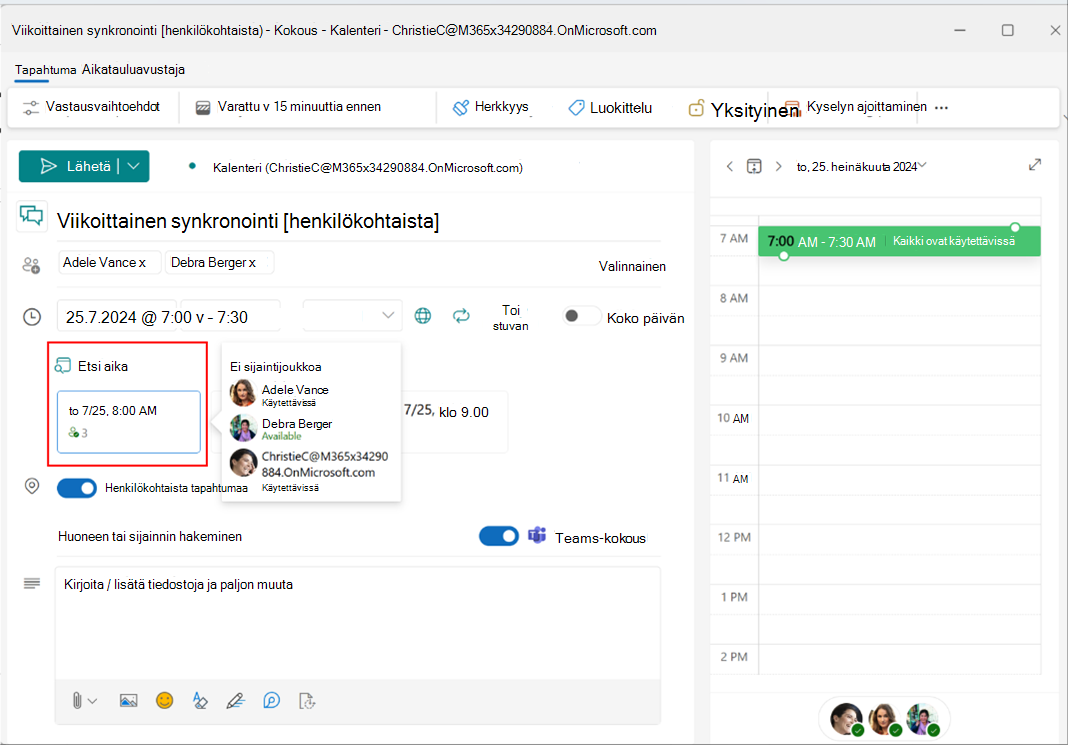The image size is (1068, 745).
Task: Select the Kalenteri account selector
Action: 368,168
